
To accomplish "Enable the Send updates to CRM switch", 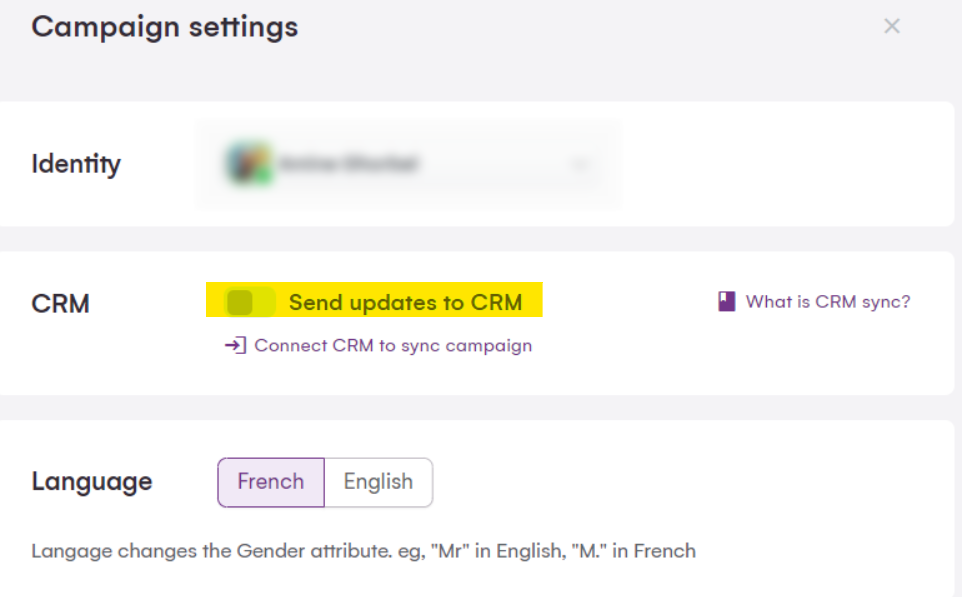I will click(x=247, y=301).
